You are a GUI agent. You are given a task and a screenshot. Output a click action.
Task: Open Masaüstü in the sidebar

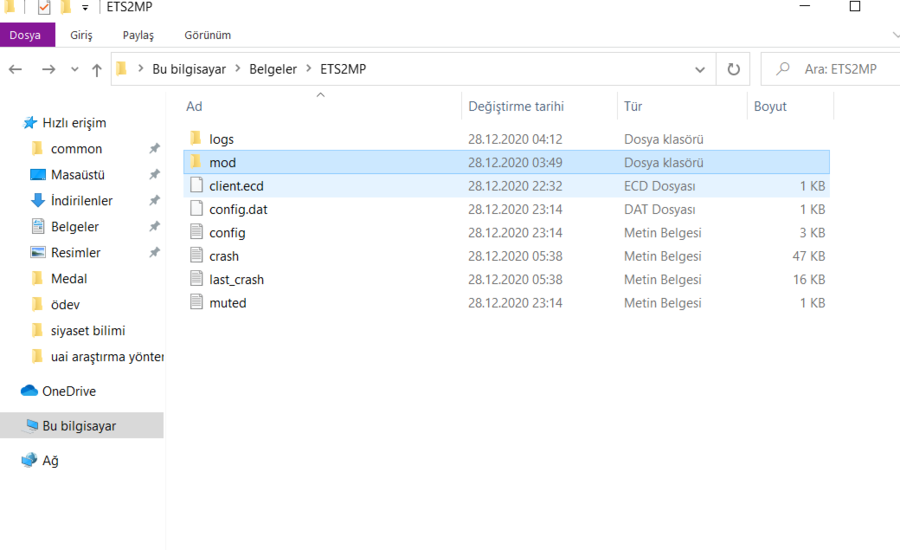click(77, 175)
